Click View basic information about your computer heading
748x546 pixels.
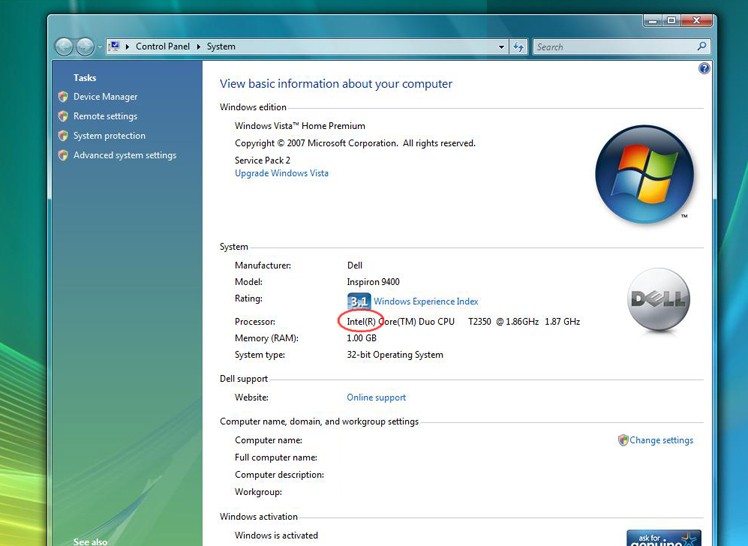336,84
